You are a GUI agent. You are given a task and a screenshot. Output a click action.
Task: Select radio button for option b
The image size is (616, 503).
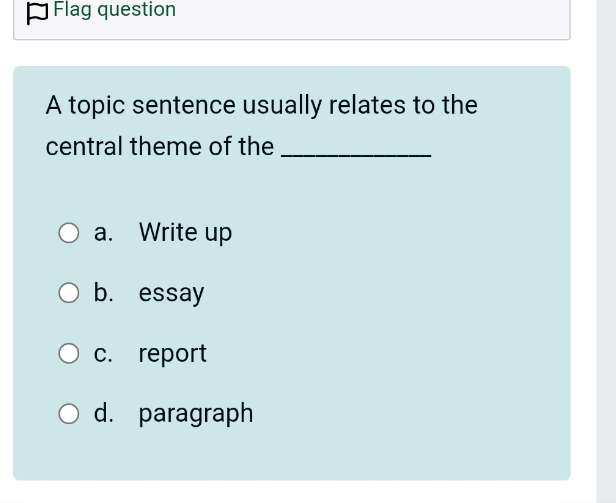(x=69, y=293)
